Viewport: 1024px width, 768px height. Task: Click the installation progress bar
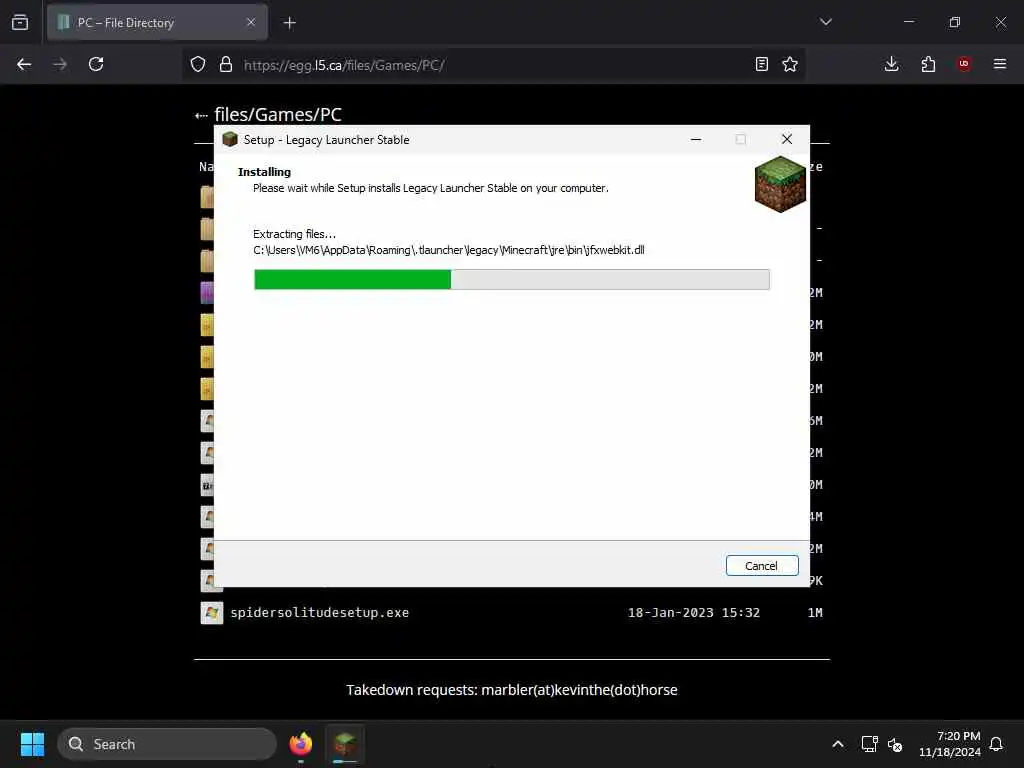coord(511,280)
